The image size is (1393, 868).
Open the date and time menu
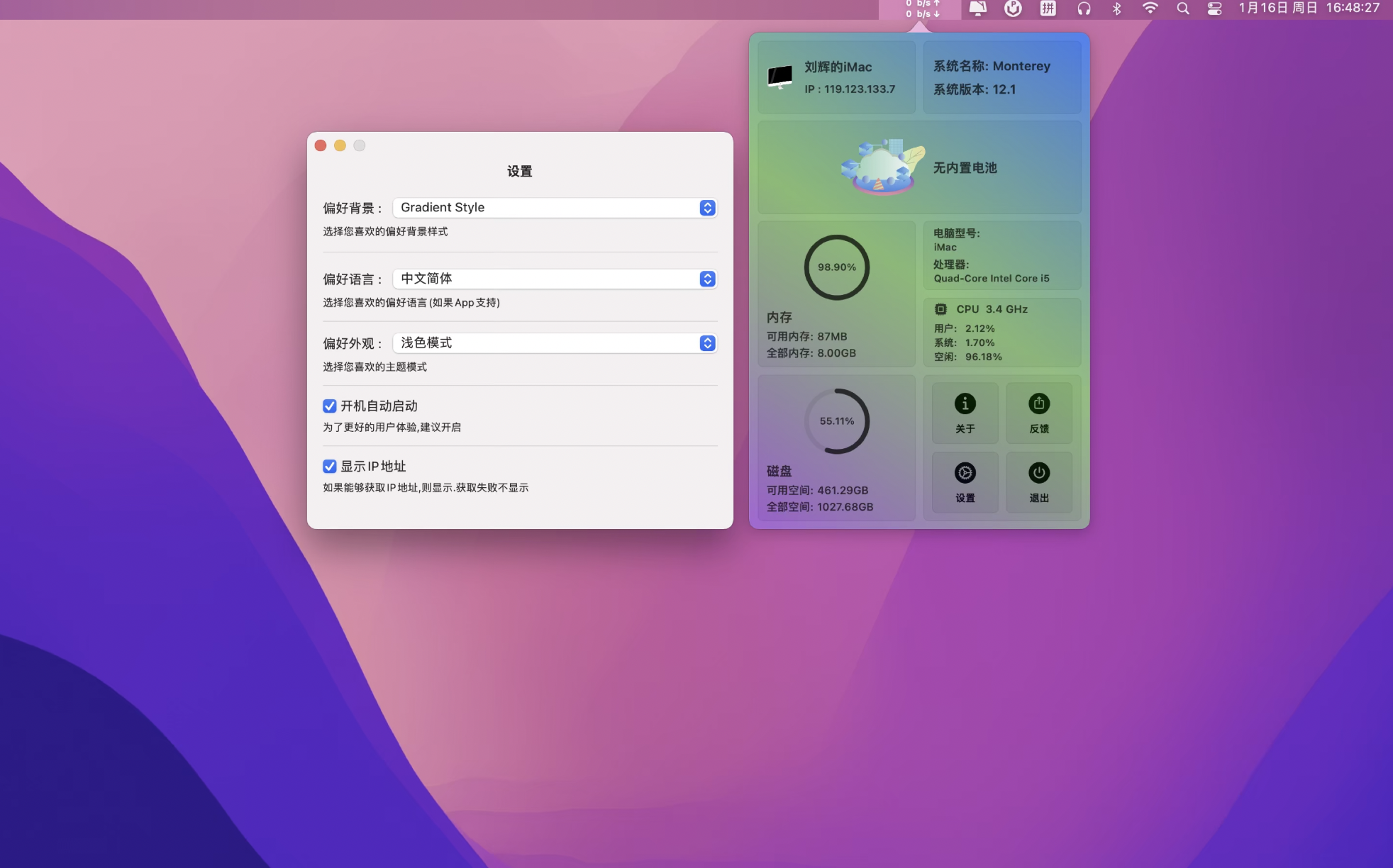1309,9
